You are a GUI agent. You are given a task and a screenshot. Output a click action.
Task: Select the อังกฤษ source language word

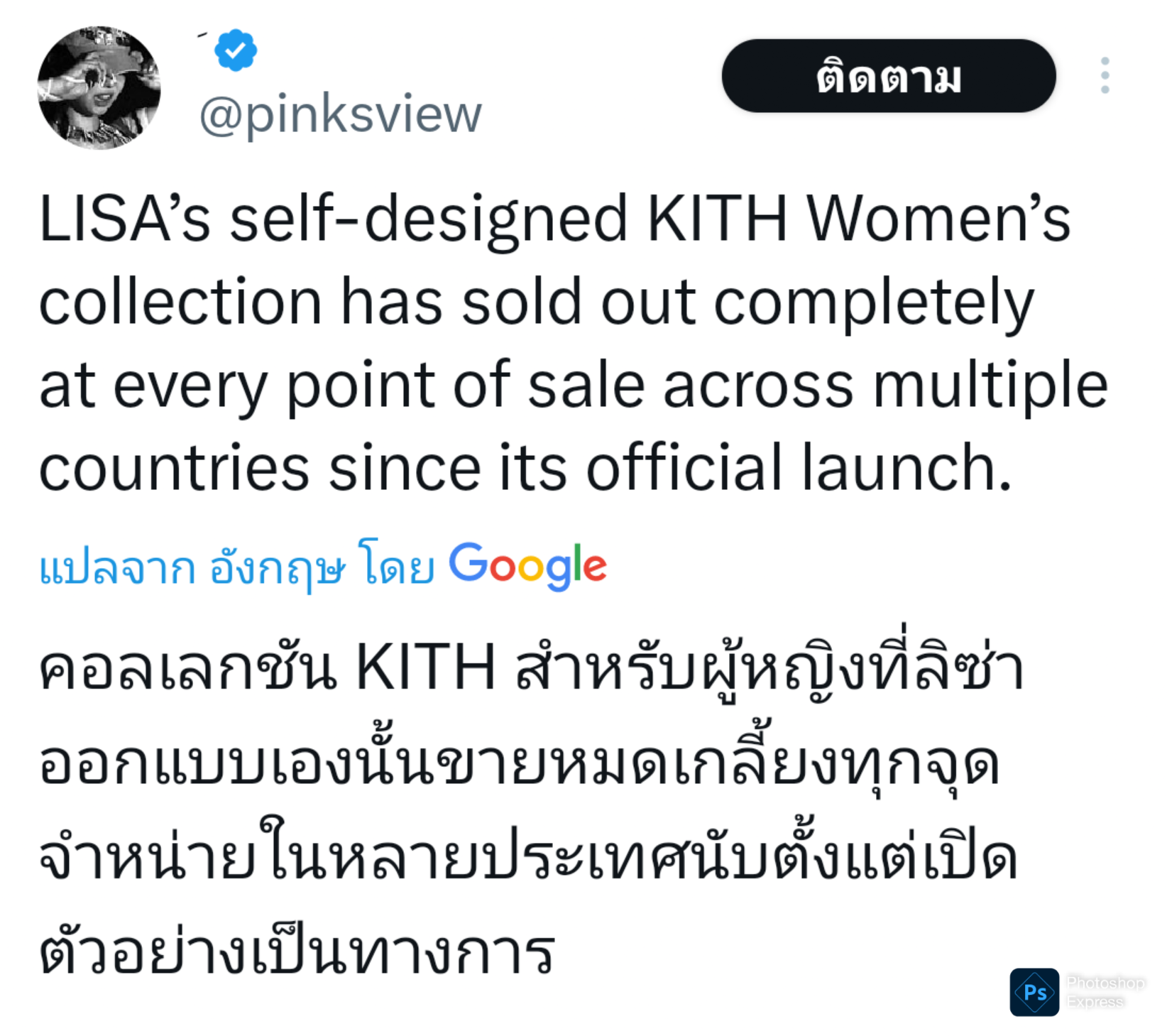click(x=278, y=568)
